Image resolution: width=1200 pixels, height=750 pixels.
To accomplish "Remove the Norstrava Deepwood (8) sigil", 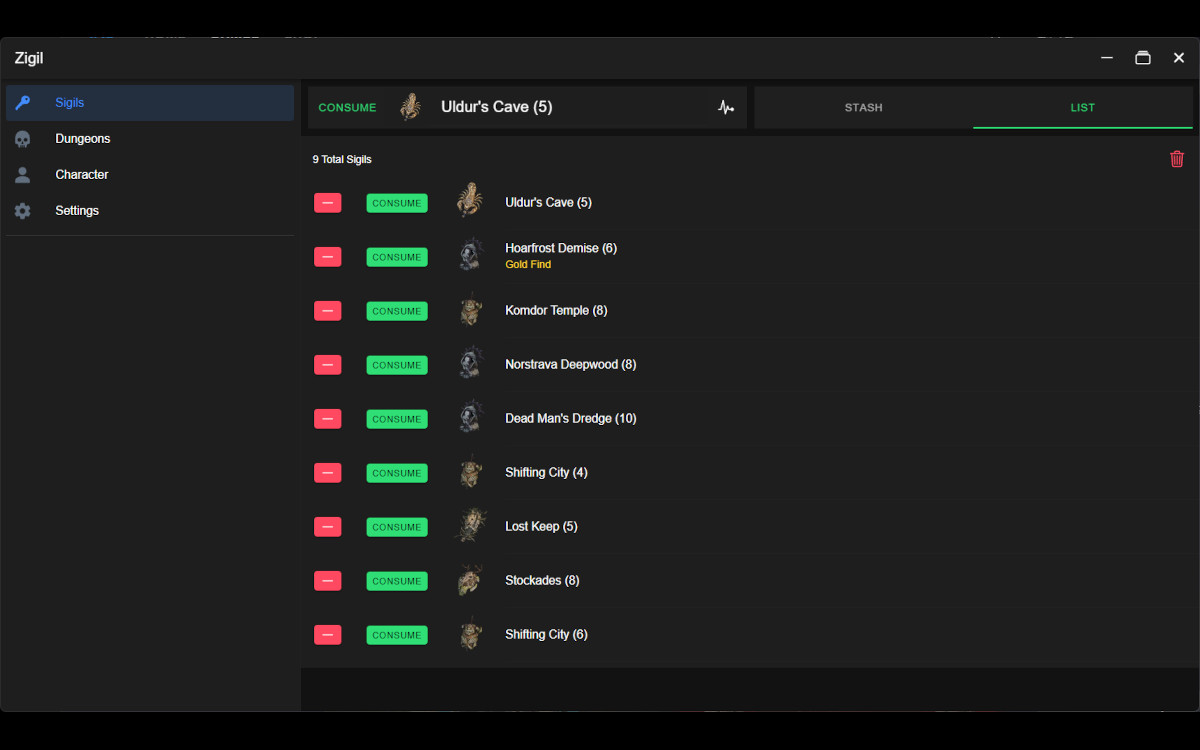I will pos(328,365).
